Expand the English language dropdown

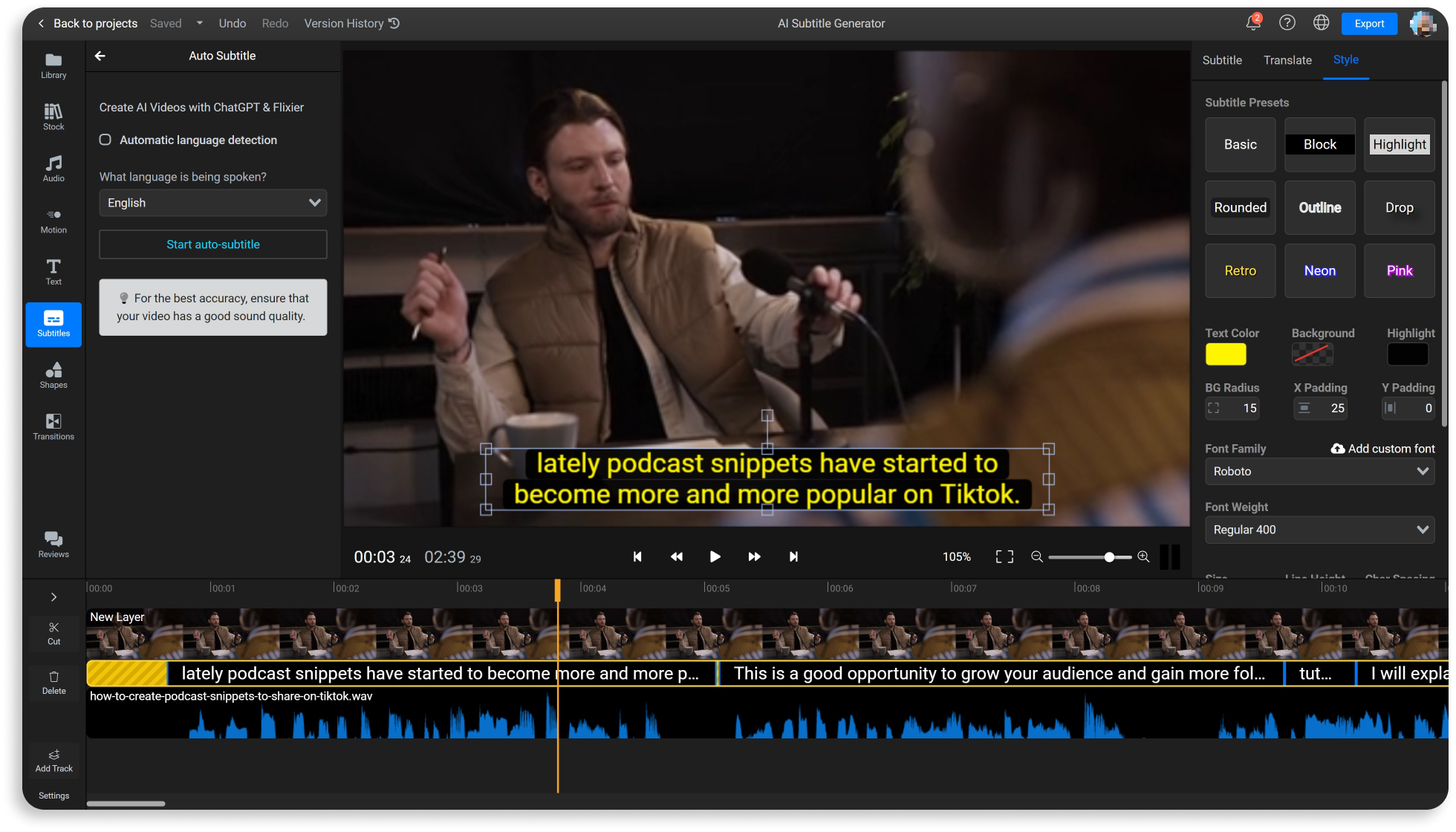pyautogui.click(x=314, y=203)
